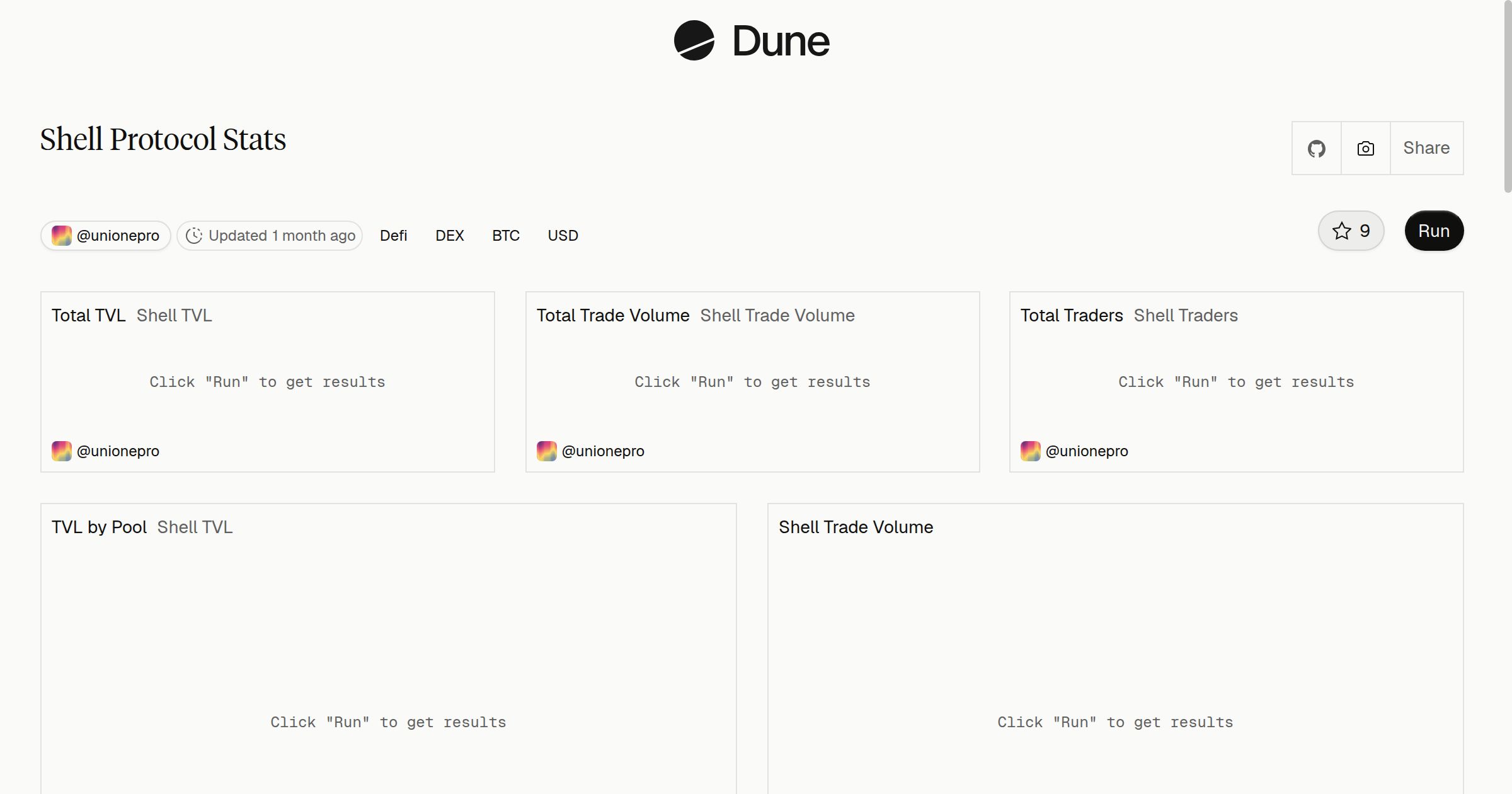The image size is (1512, 794).
Task: Open the Shell TVL query link in the Total TVL card
Action: [x=175, y=316]
